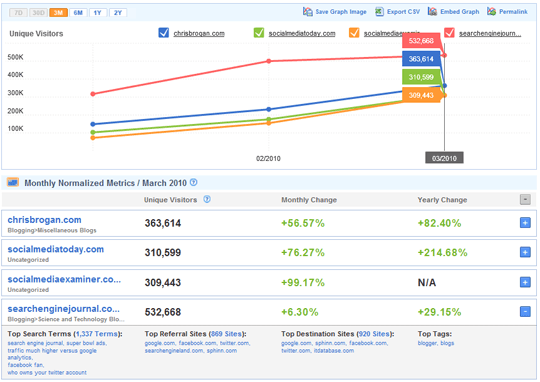This screenshot has height=382, width=540.
Task: Click the Save Graph Image link
Action: [341, 12]
